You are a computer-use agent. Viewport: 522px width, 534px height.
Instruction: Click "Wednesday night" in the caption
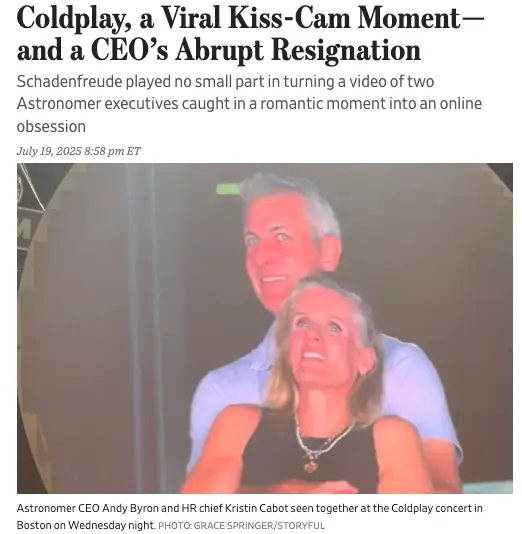tap(111, 525)
